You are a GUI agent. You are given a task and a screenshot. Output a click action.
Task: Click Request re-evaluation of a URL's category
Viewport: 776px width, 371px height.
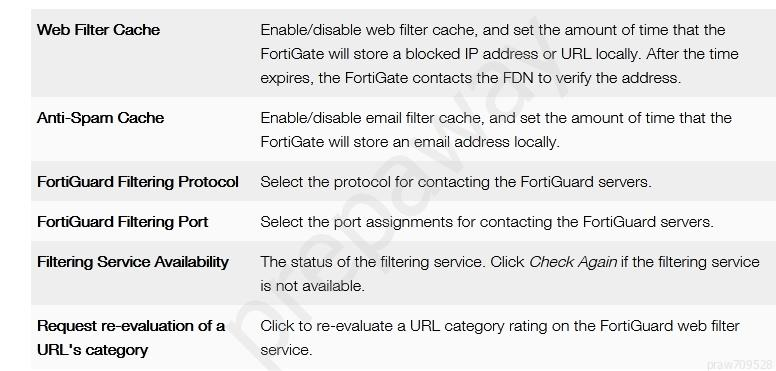pyautogui.click(x=131, y=338)
